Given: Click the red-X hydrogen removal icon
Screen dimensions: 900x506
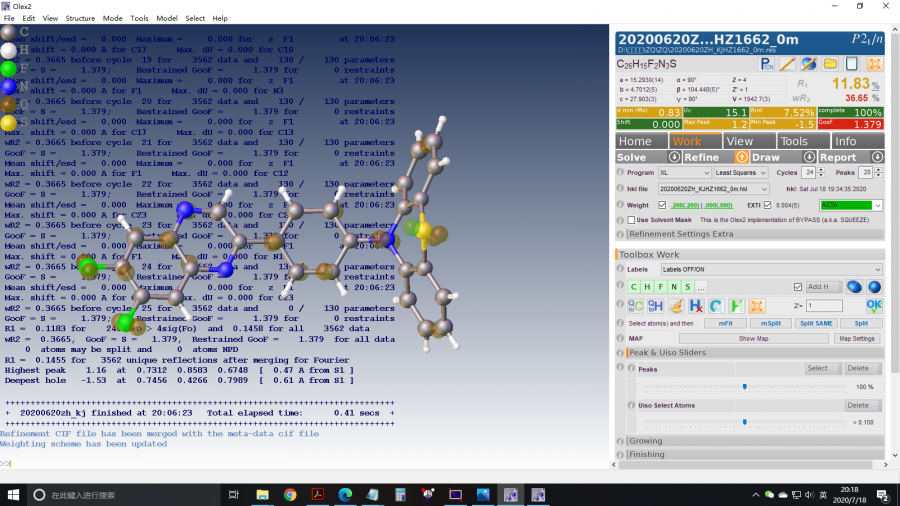Looking at the screenshot, I should coord(696,305).
